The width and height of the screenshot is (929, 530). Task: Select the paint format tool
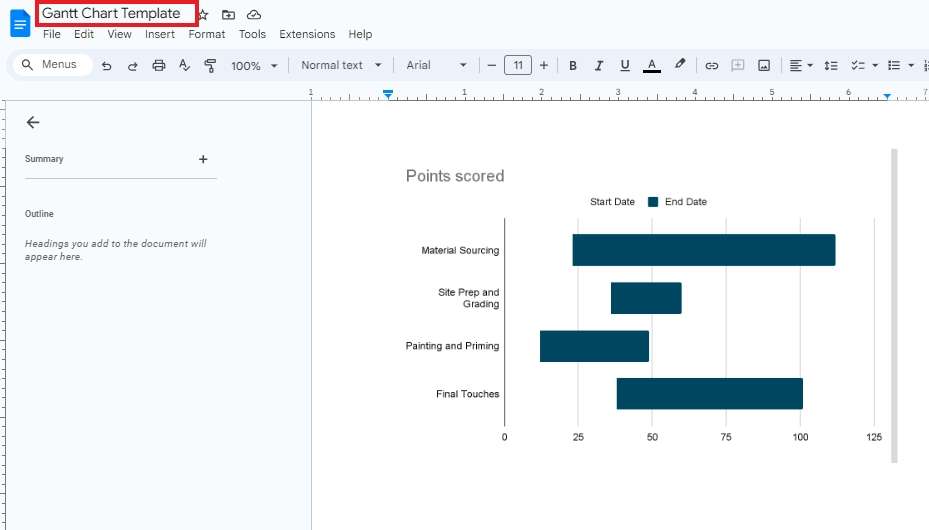click(210, 65)
